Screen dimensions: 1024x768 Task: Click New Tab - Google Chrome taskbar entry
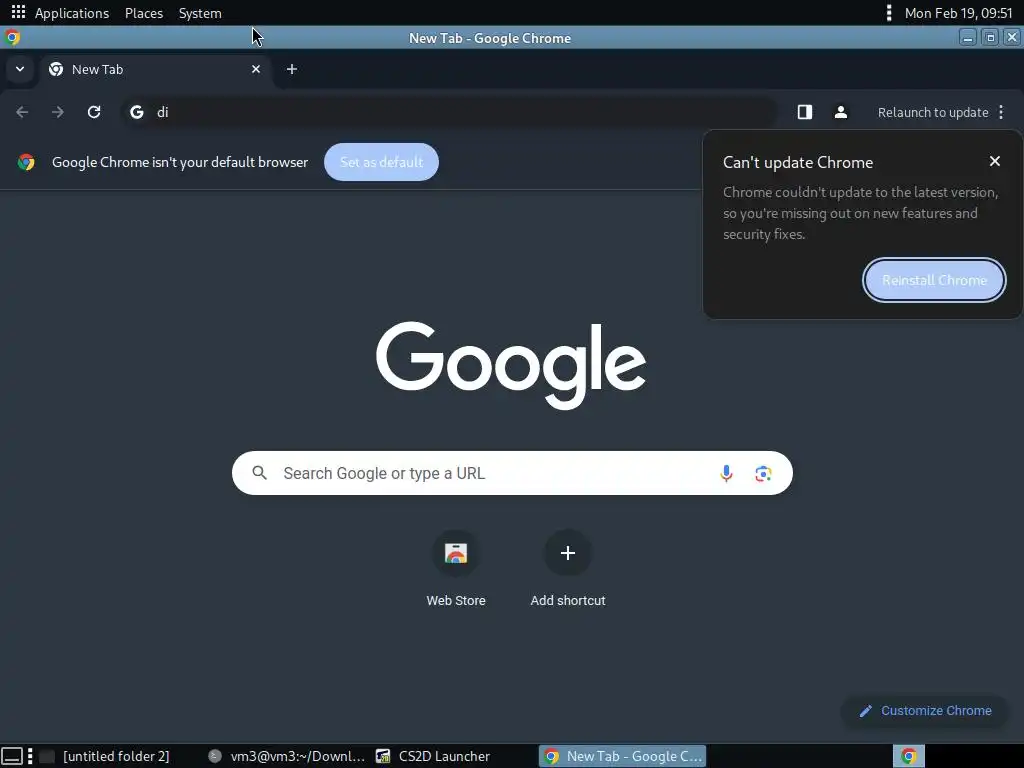coord(622,756)
